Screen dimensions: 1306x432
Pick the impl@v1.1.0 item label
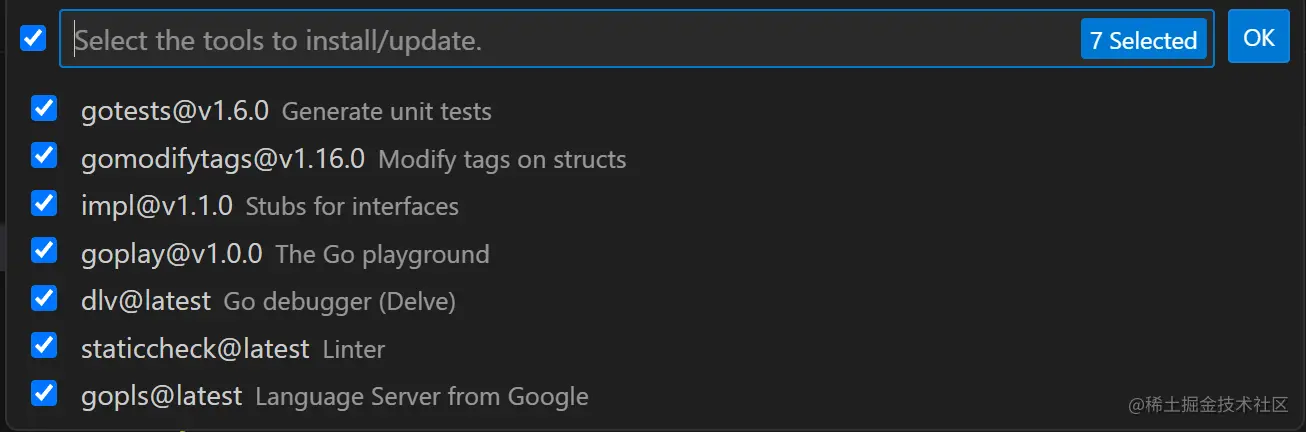pyautogui.click(x=156, y=206)
